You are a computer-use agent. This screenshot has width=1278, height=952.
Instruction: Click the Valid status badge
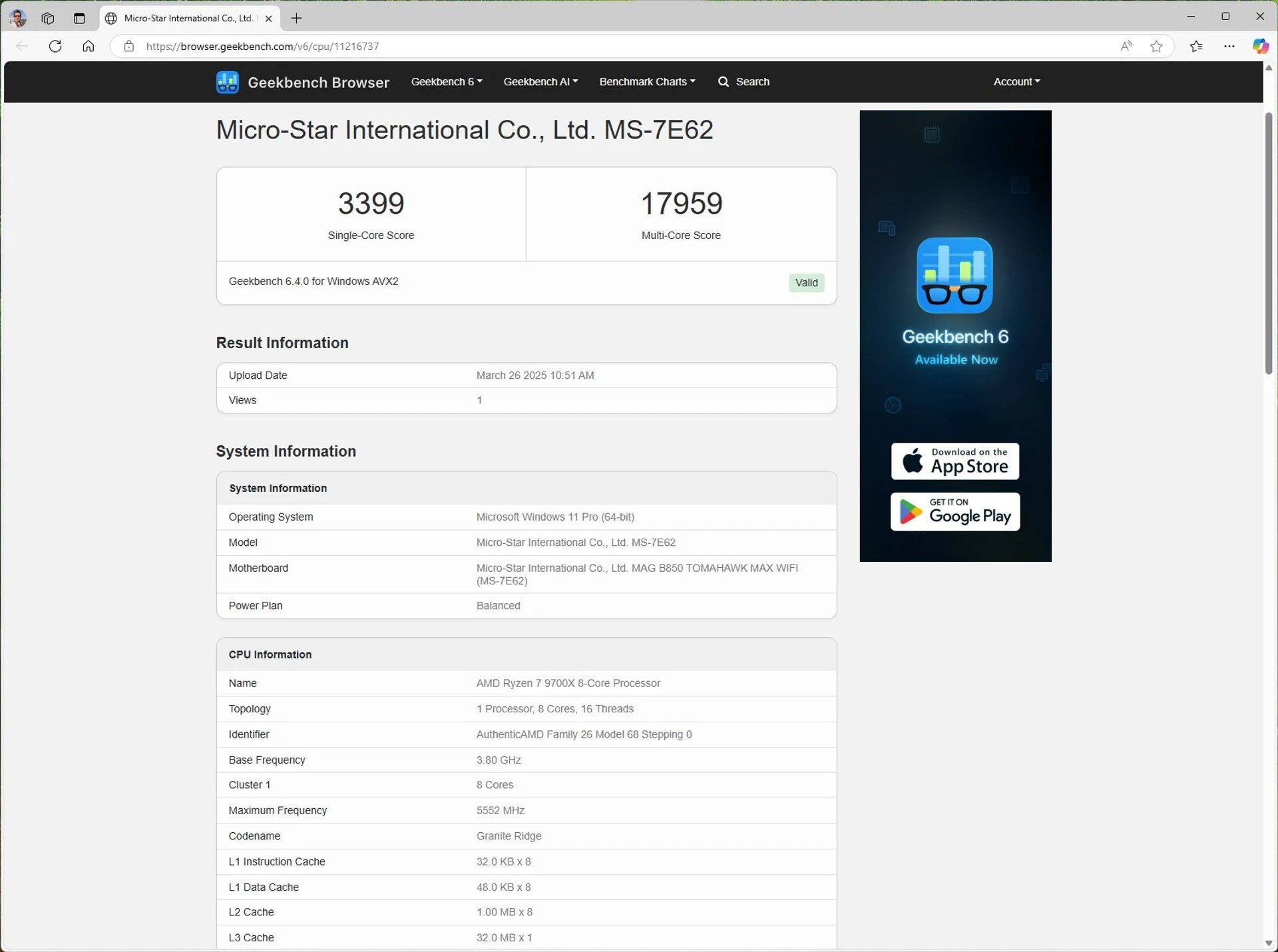click(x=806, y=283)
